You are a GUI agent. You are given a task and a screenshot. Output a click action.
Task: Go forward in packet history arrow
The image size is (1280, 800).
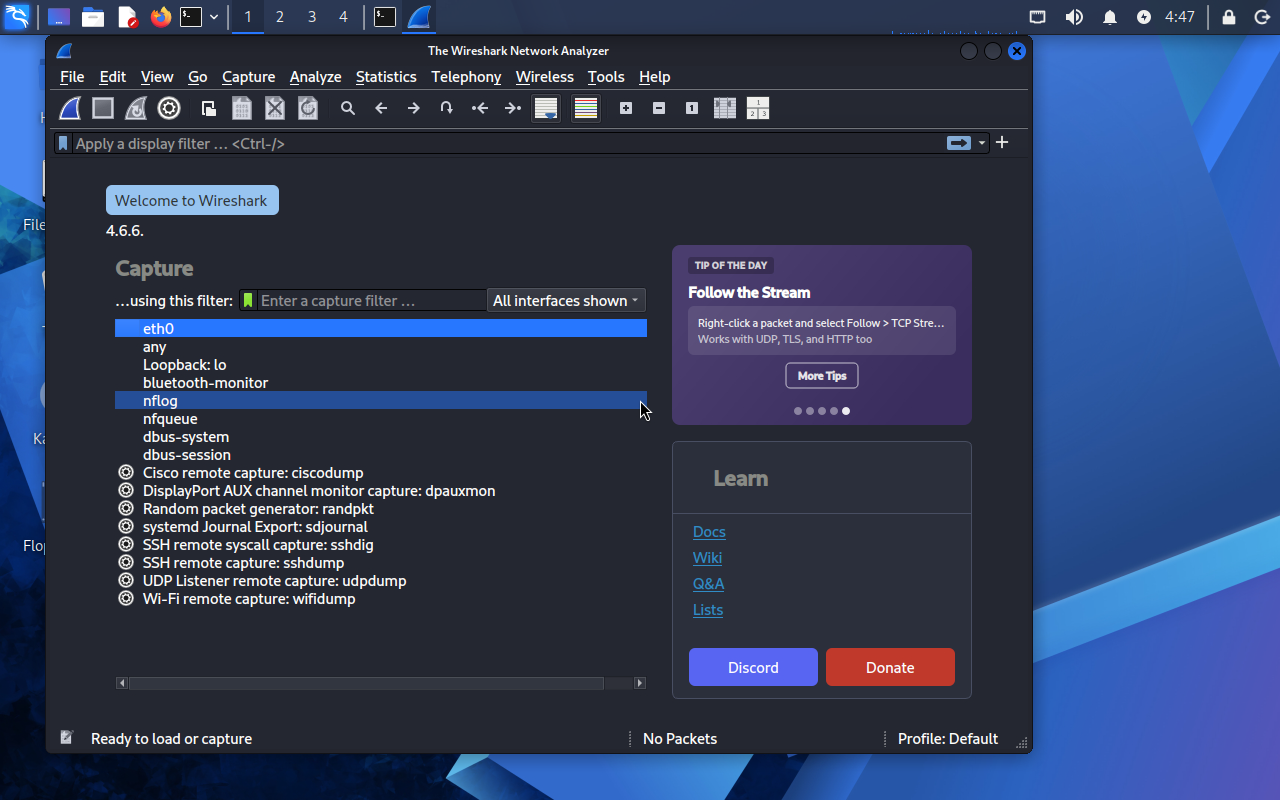(414, 108)
